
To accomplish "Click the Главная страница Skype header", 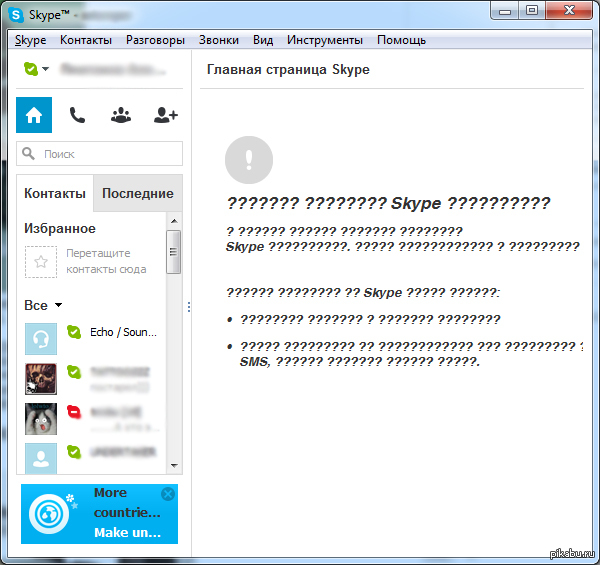I will point(288,70).
